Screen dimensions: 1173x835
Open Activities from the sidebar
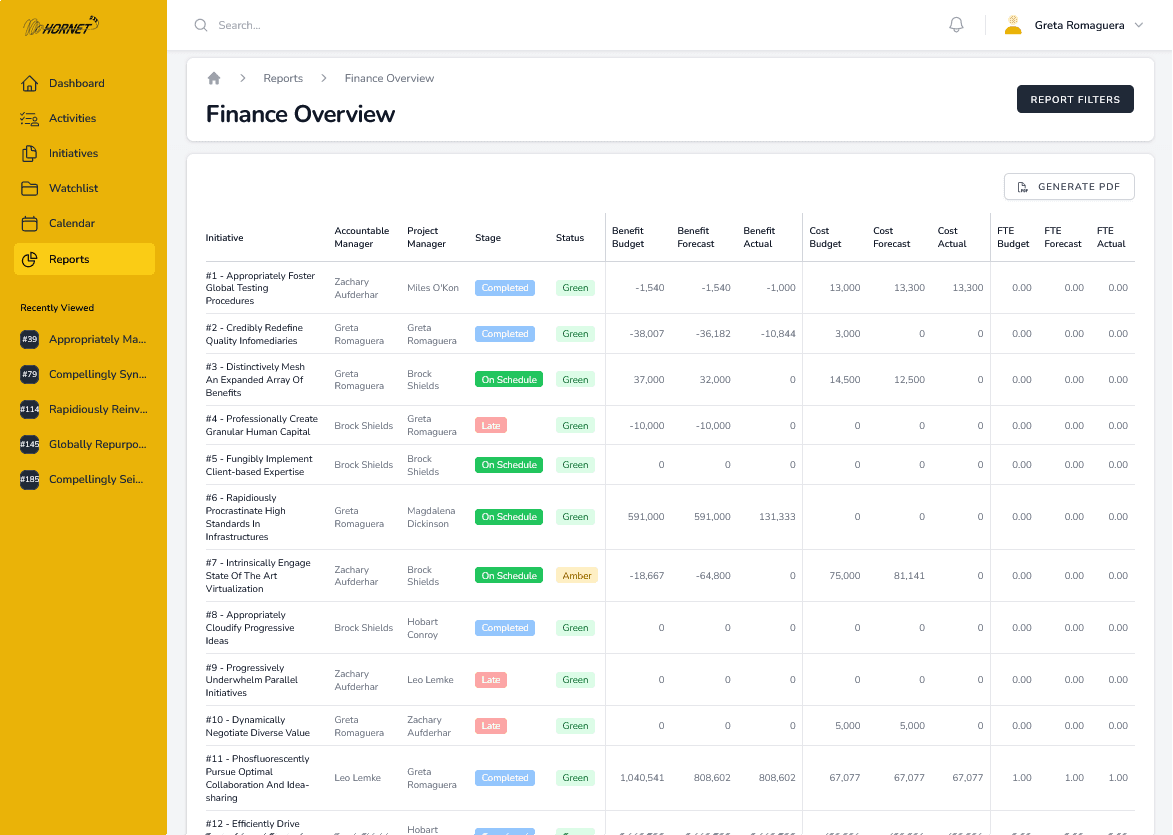pos(72,119)
